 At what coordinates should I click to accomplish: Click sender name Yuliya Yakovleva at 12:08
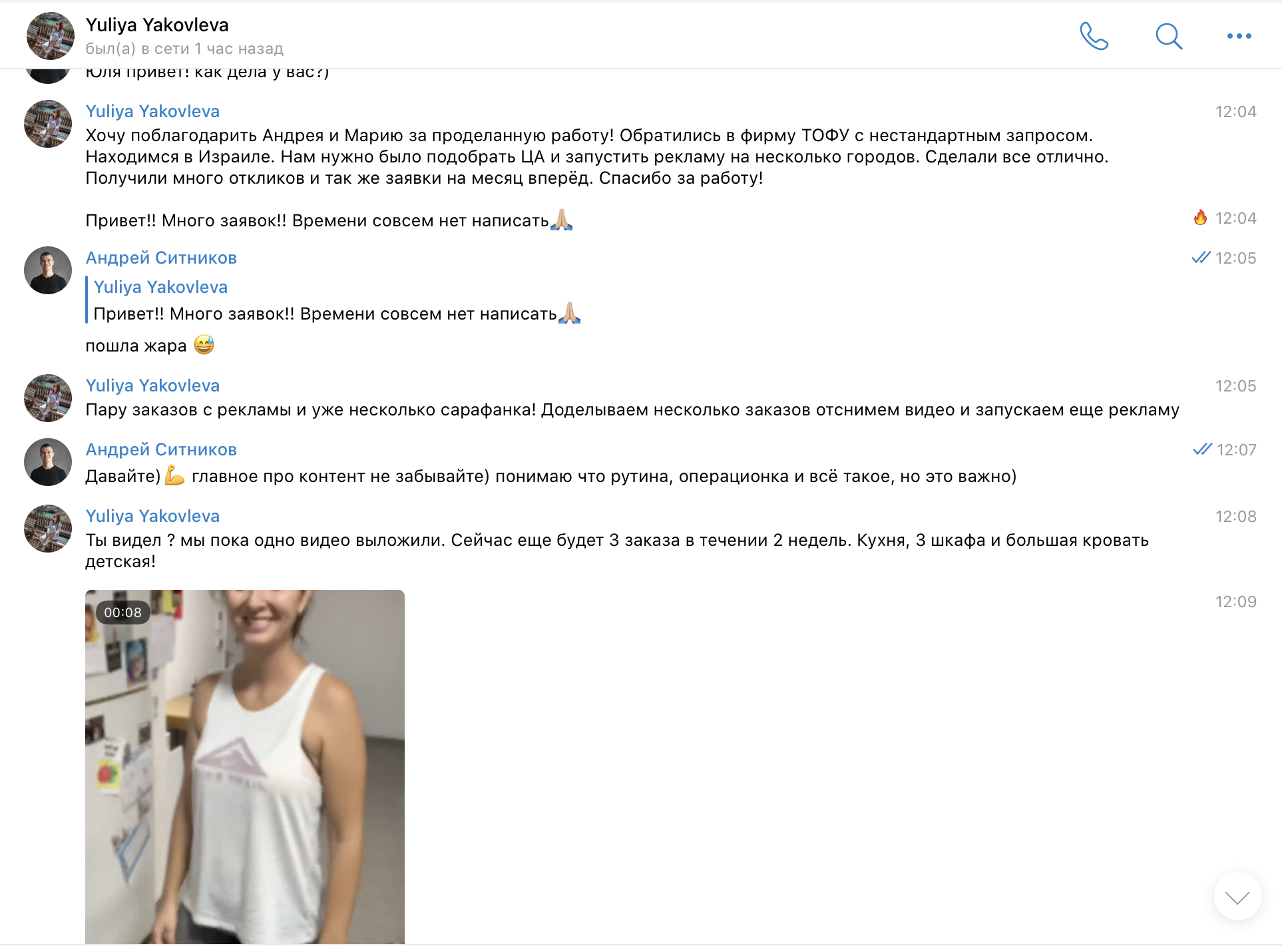152,516
